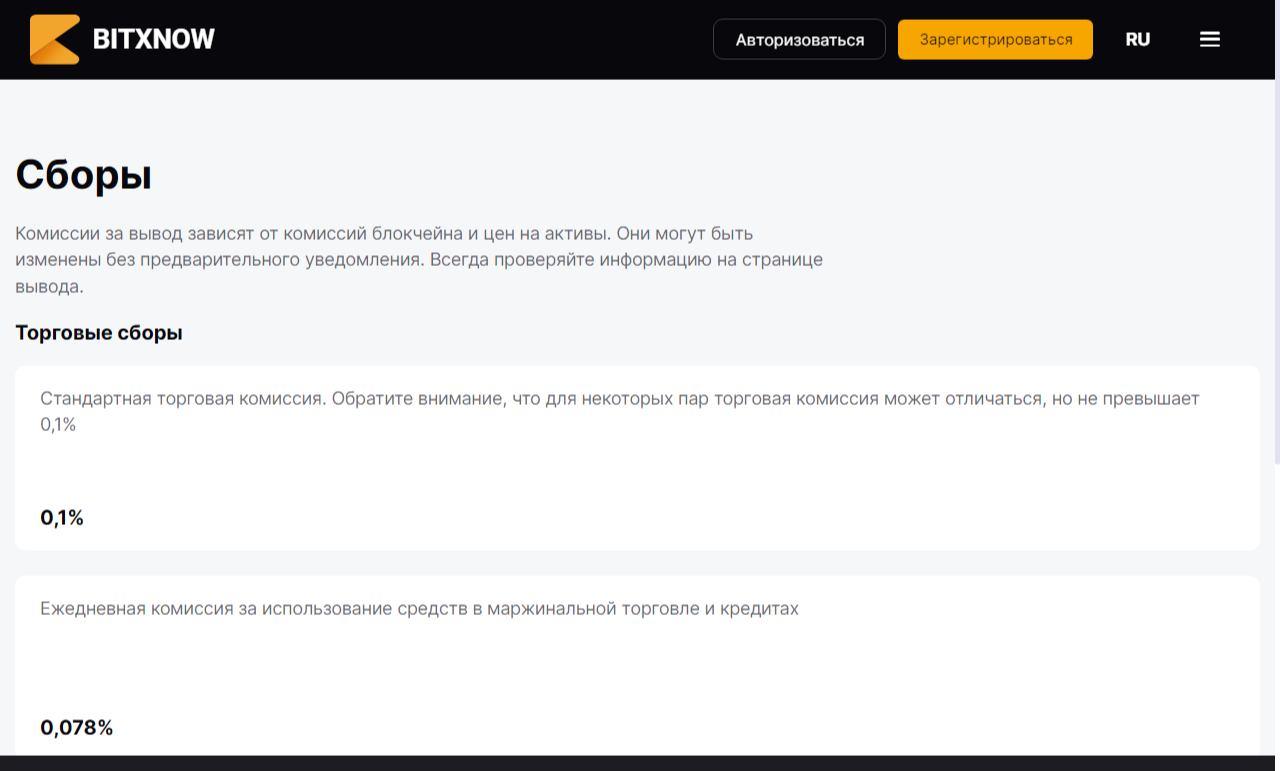Click the Сборы page heading
This screenshot has height=771, width=1280.
pyautogui.click(x=84, y=175)
